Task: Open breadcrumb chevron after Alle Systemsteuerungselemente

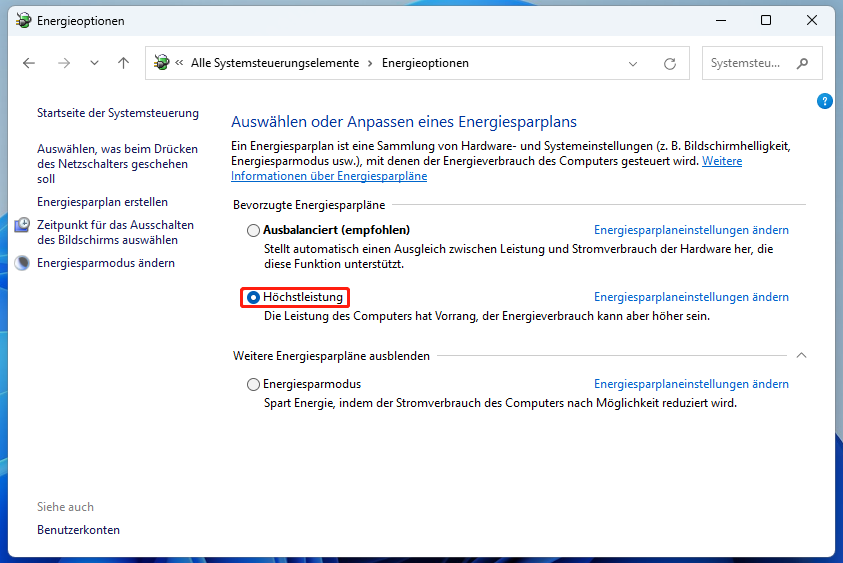Action: point(370,63)
